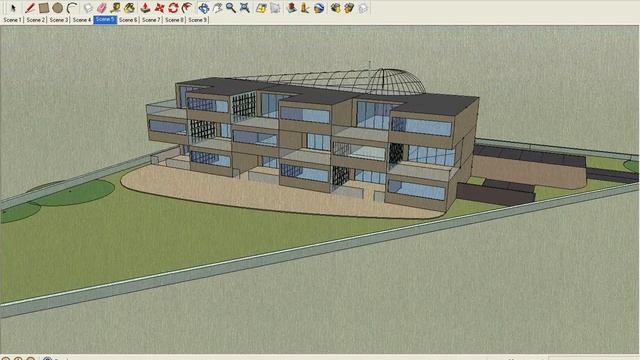Click the Zoom Extents icon
Viewport: 640px width, 360px height.
pyautogui.click(x=244, y=8)
